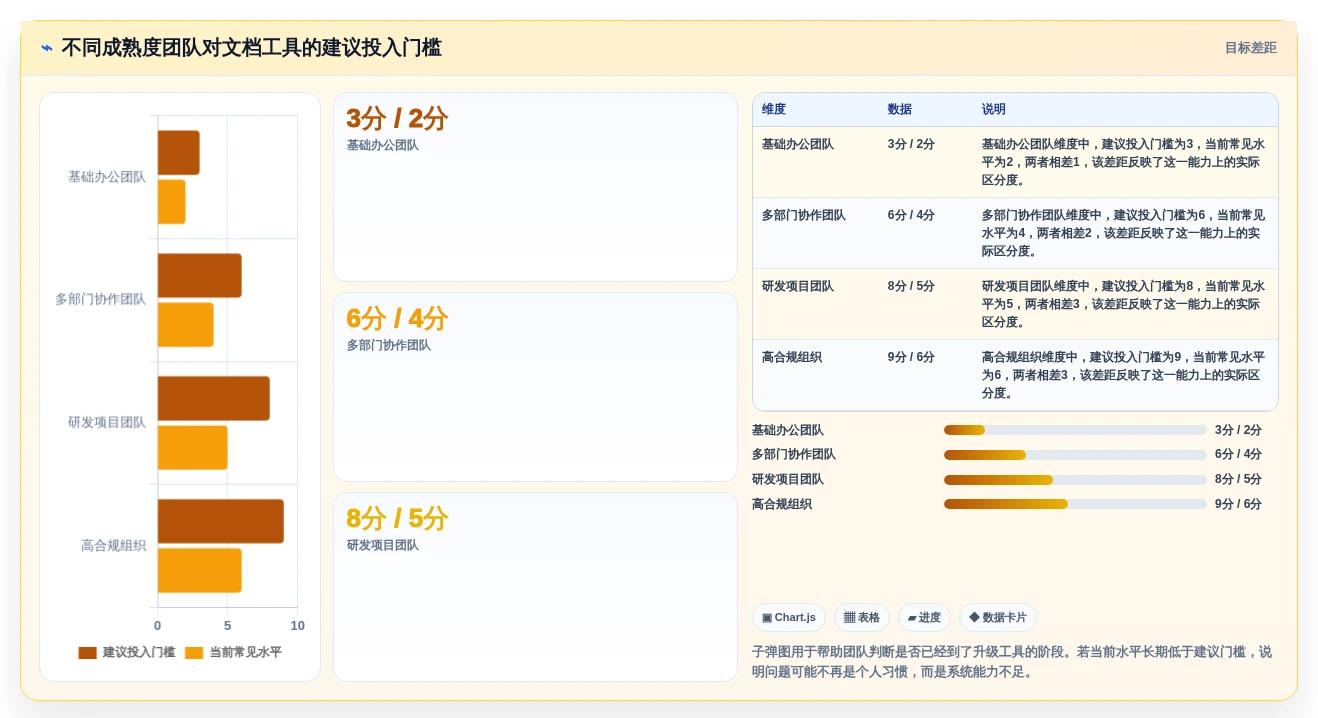Image resolution: width=1318 pixels, height=718 pixels.
Task: Click 高合规组织 chart axis label
Action: (x=113, y=545)
